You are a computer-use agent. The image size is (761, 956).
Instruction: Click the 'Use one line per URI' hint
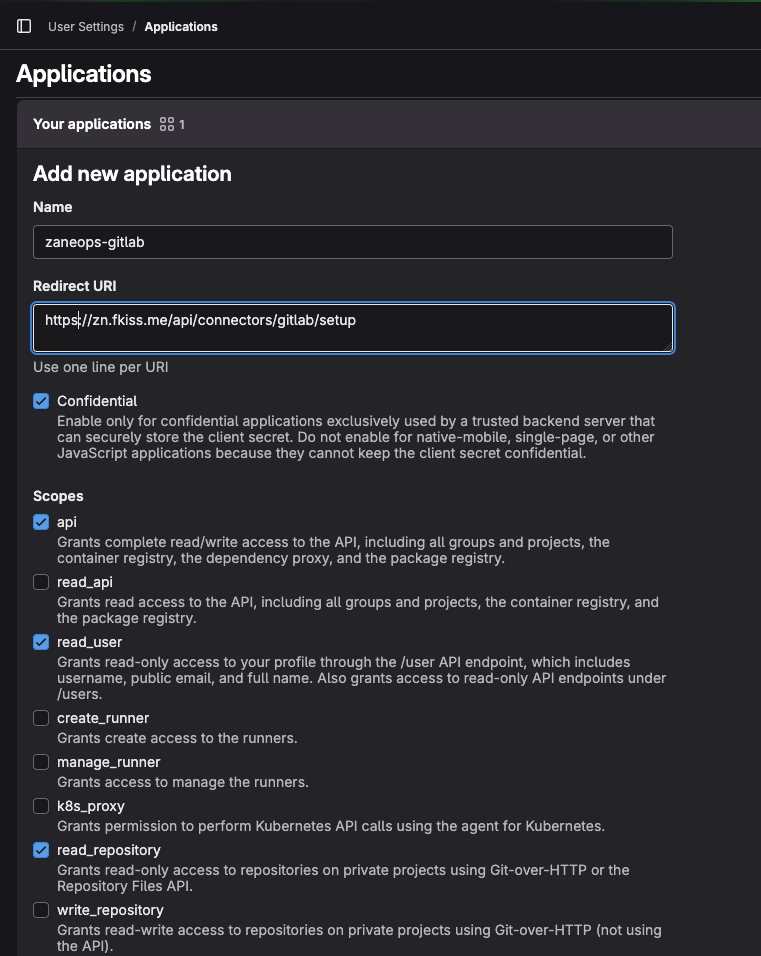(x=101, y=367)
